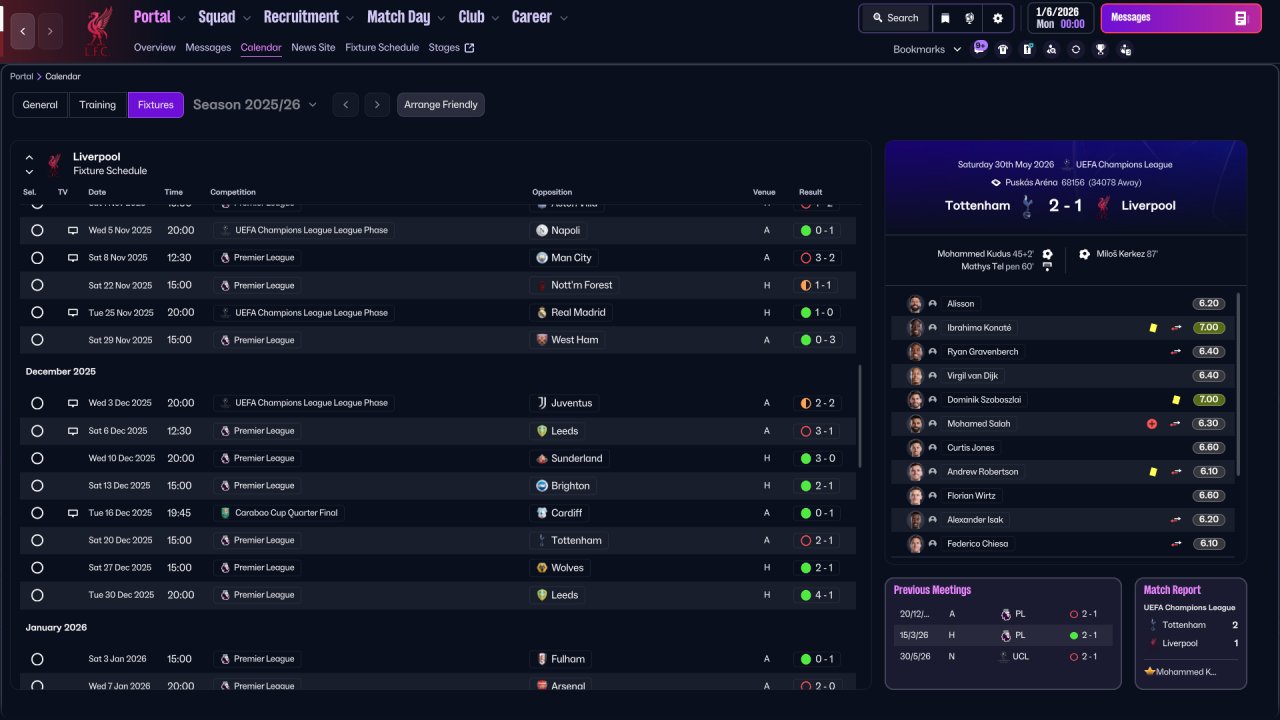Go to next season with right arrow
The image size is (1280, 720).
376,105
